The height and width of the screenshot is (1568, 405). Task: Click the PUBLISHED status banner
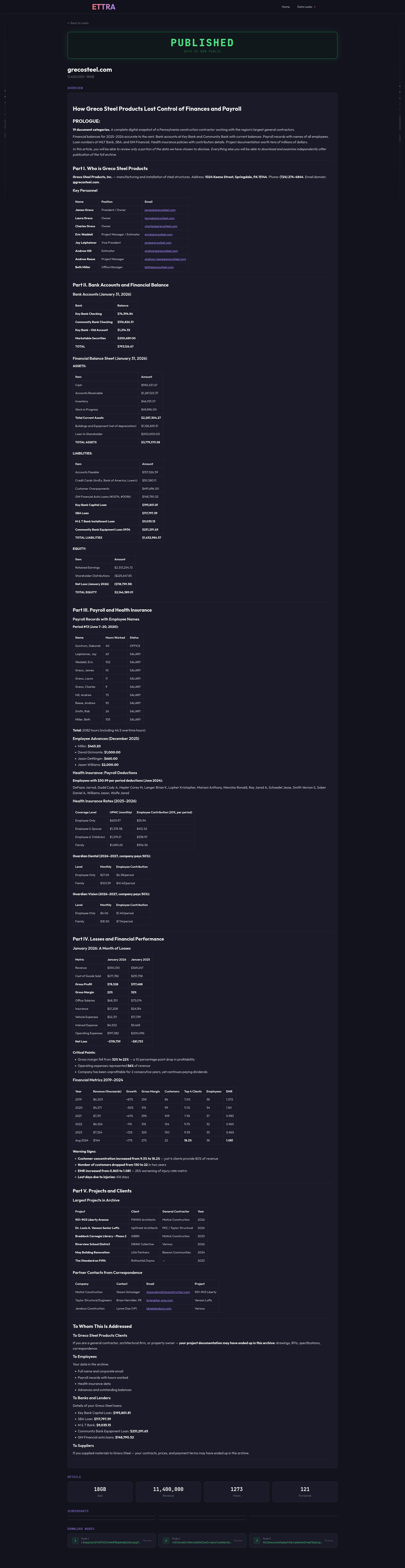pyautogui.click(x=202, y=45)
